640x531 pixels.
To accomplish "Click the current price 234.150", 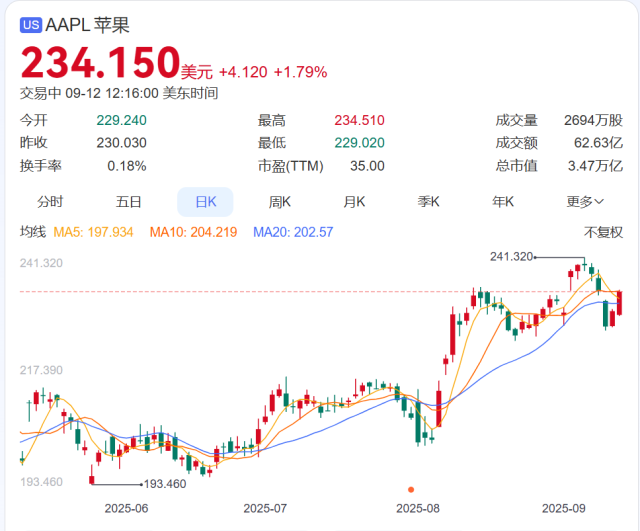I will click(100, 64).
